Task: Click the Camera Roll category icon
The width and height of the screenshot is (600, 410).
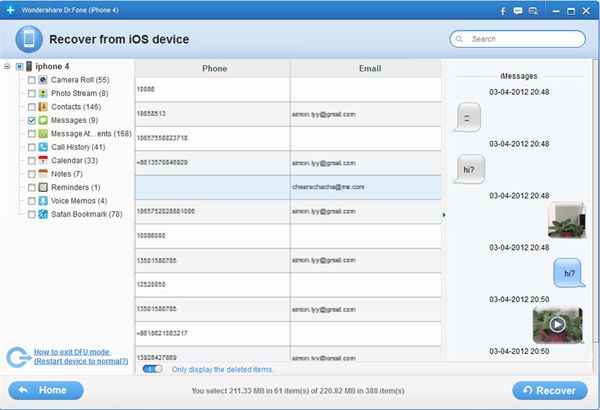Action: (x=43, y=80)
